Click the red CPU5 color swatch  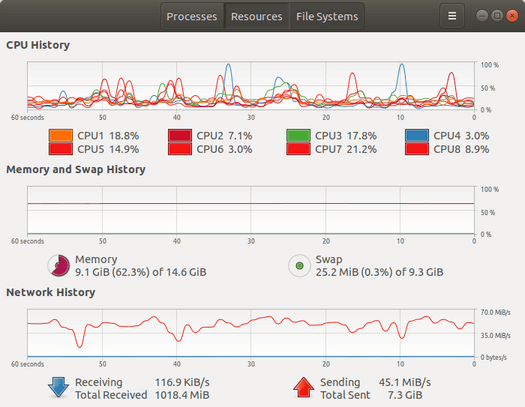pos(61,149)
